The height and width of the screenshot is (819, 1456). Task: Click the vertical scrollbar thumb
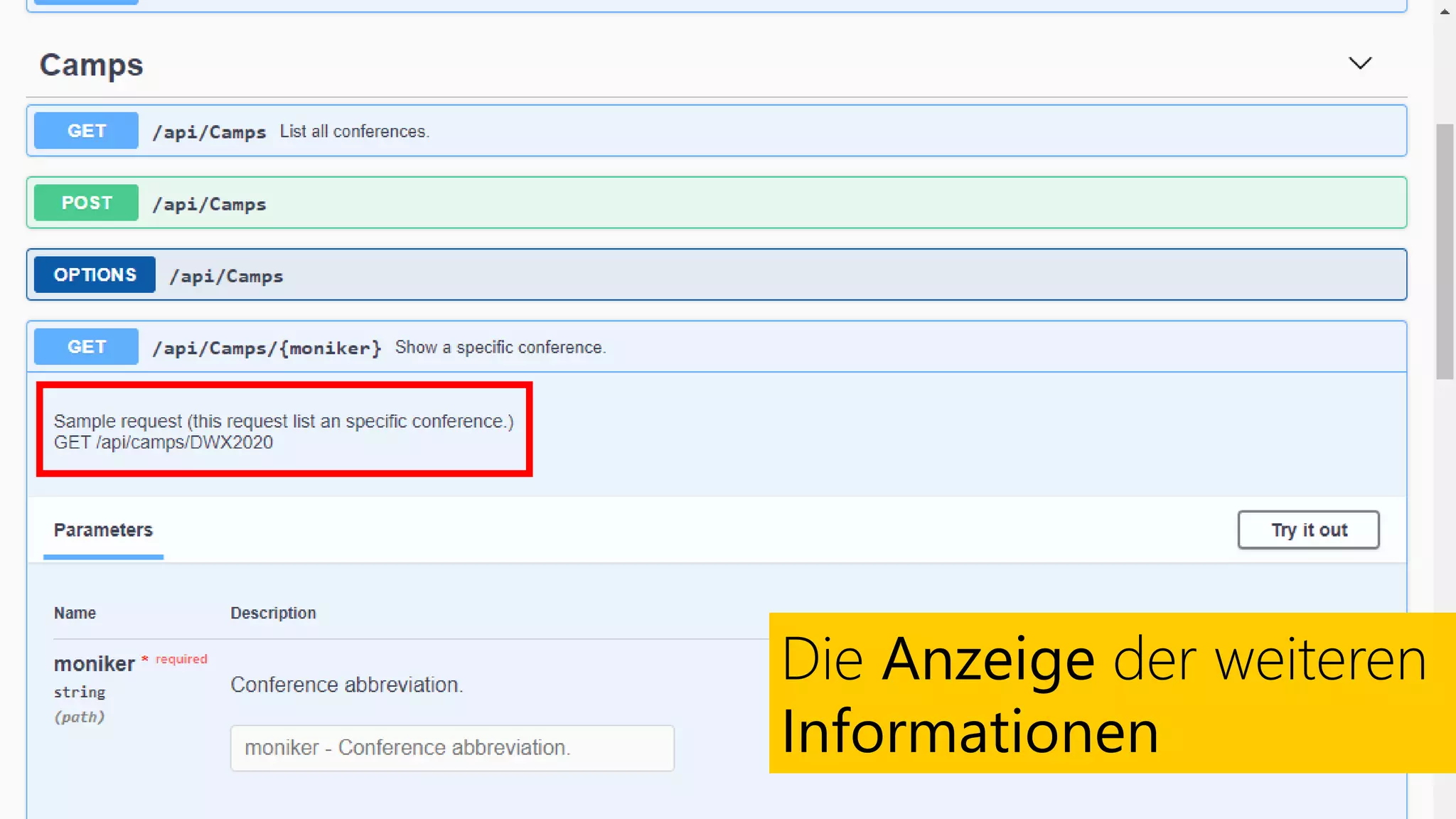click(1445, 252)
